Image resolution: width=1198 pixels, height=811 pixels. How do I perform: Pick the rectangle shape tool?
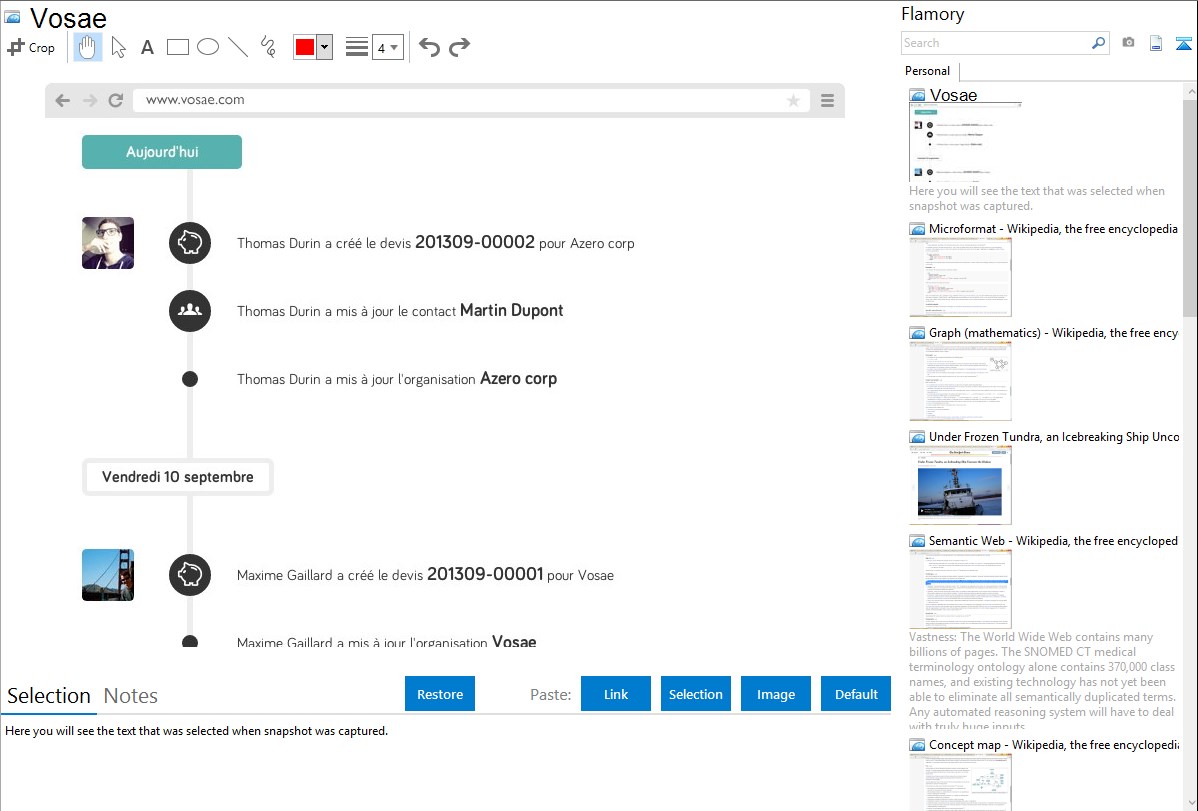point(178,47)
